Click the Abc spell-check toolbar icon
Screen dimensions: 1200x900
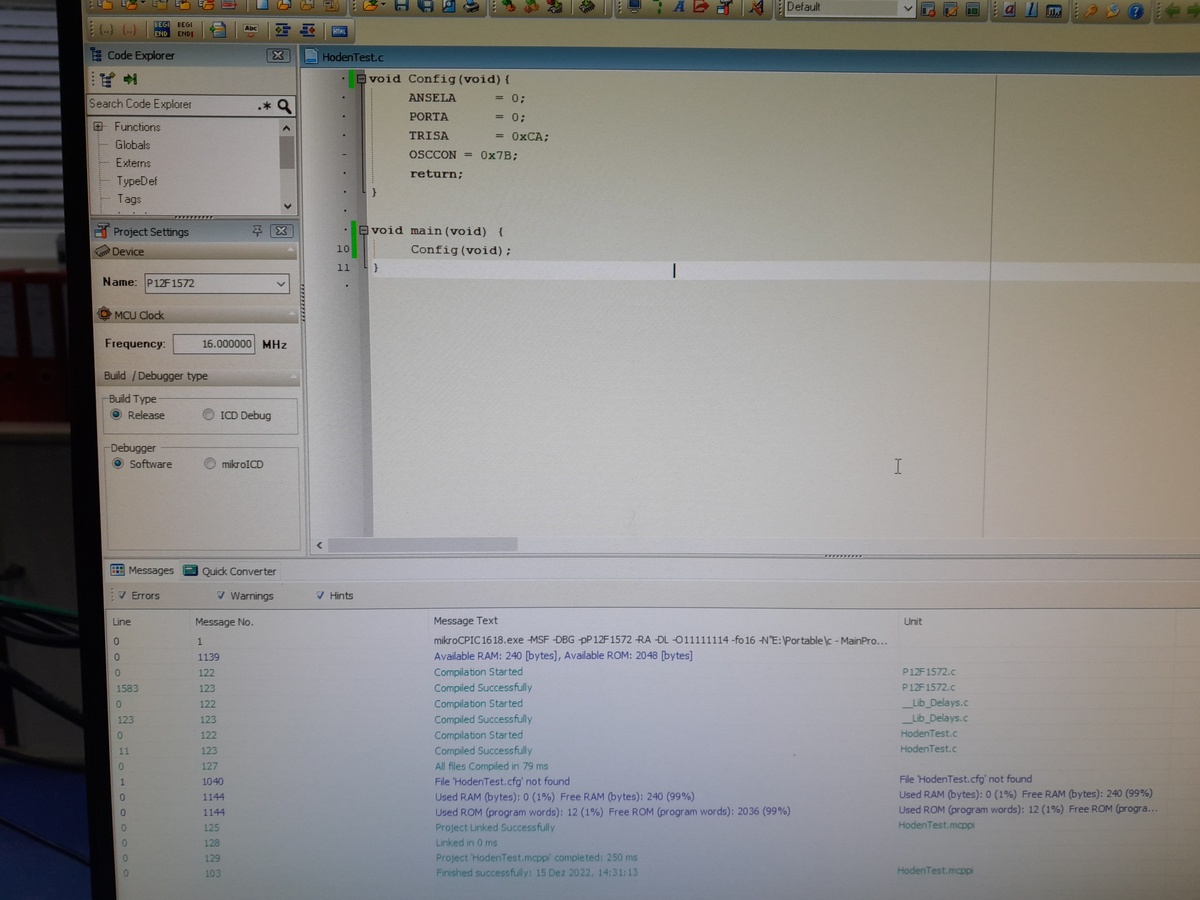(250, 31)
